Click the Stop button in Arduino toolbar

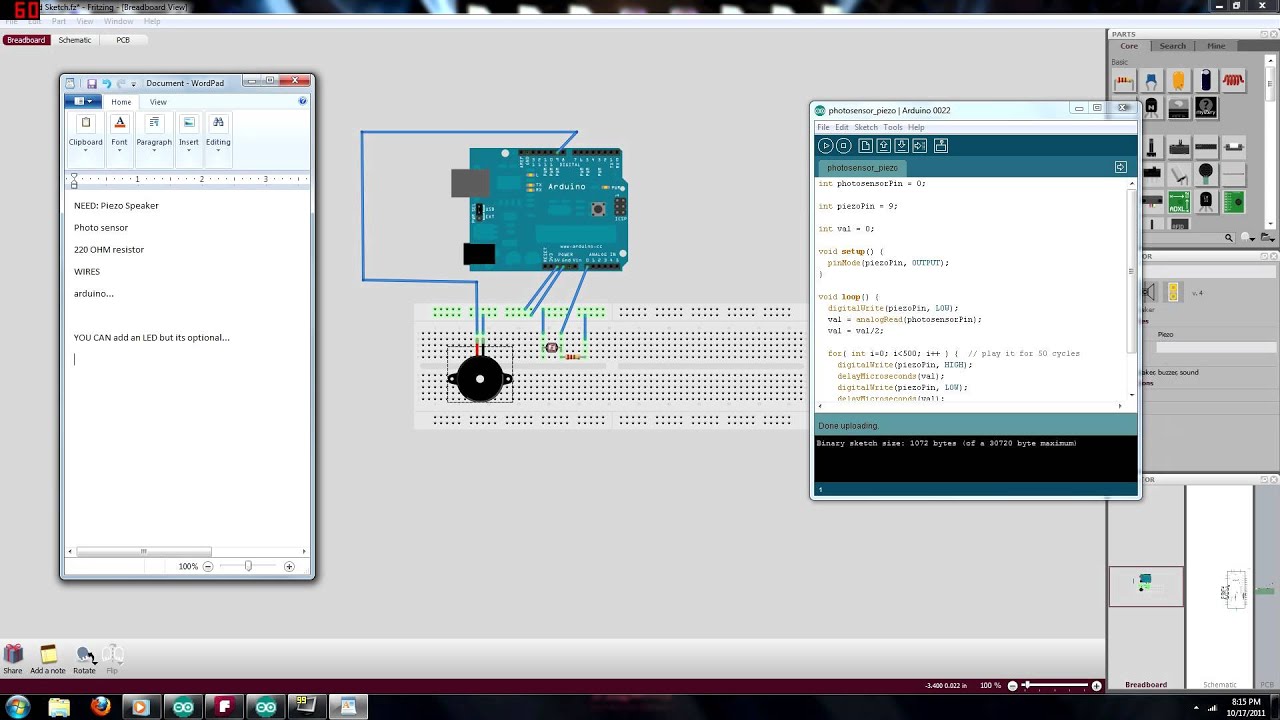844,146
